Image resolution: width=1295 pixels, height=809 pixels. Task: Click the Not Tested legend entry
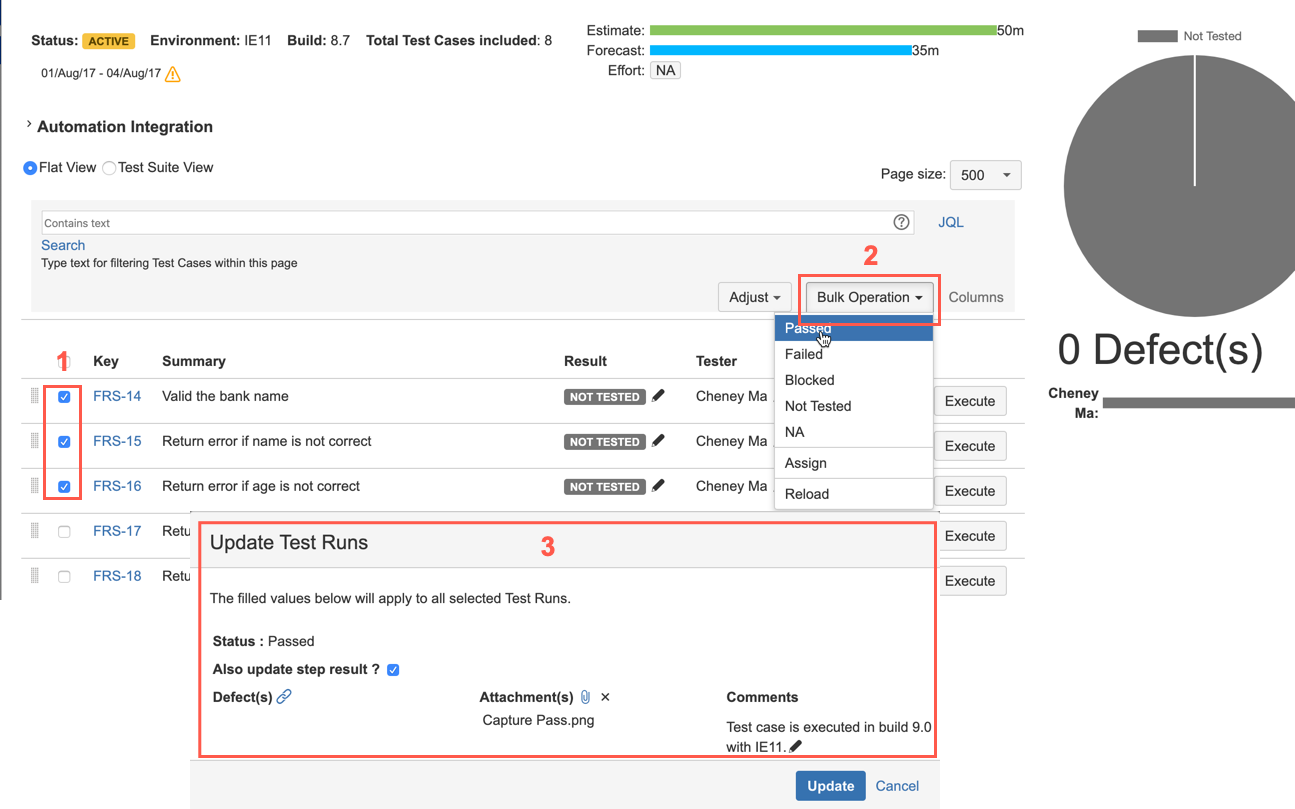1189,36
